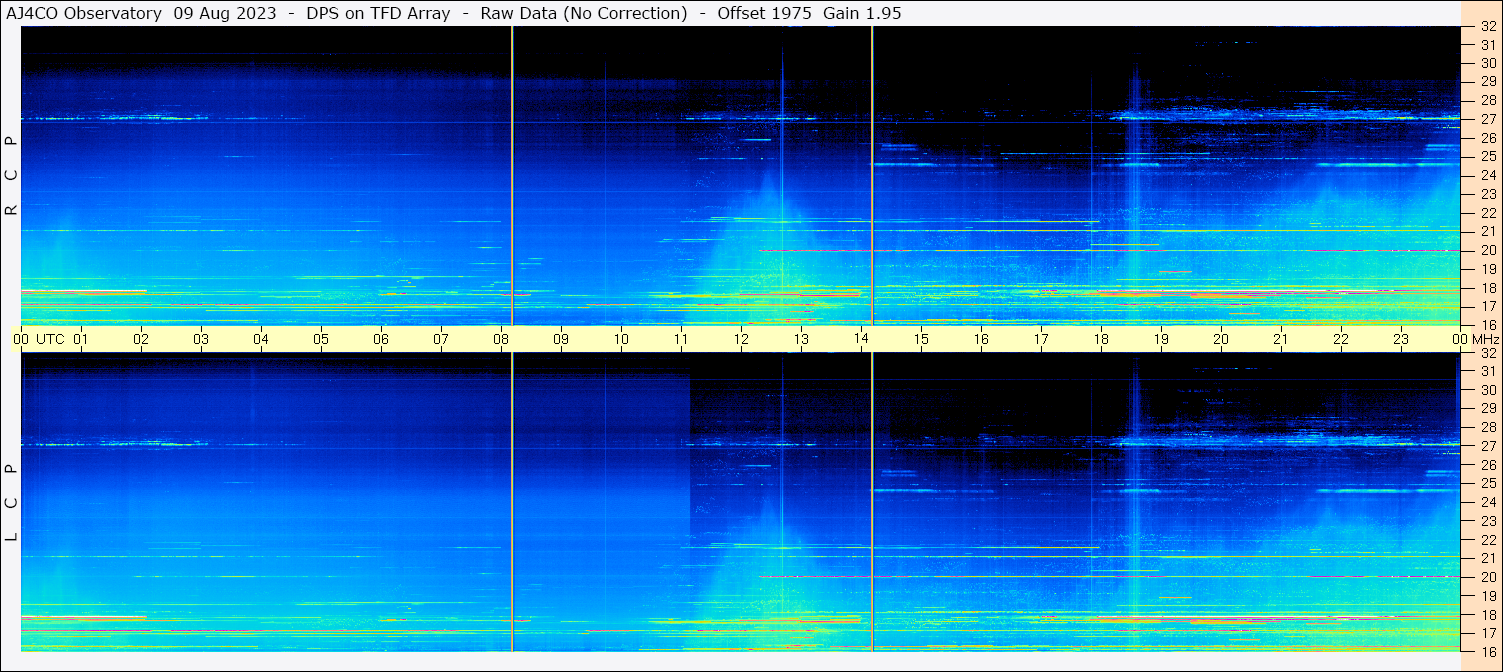This screenshot has height=672, width=1503.
Task: Click hour label '09' on time axis
Action: [x=561, y=339]
